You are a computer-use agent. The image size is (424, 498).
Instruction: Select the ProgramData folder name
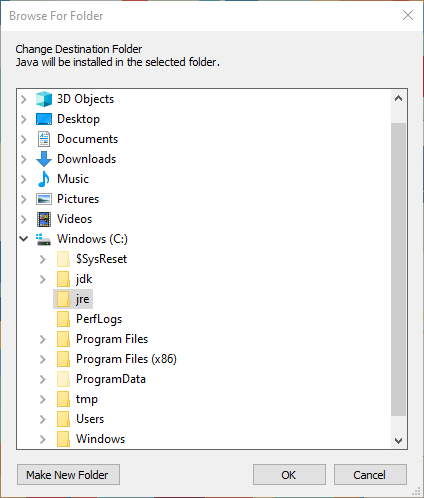[x=111, y=379]
